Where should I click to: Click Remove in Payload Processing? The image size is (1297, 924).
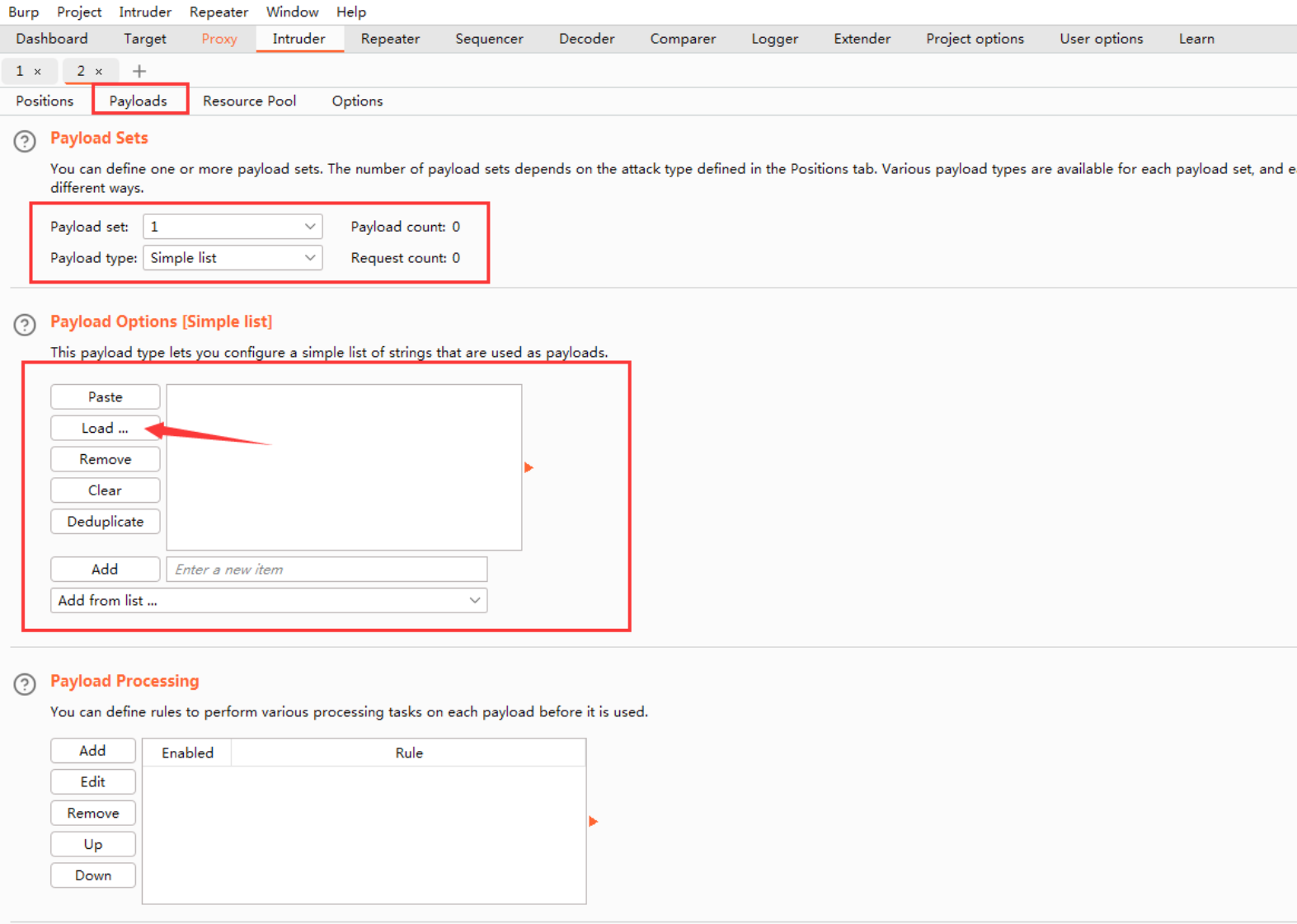coord(93,813)
